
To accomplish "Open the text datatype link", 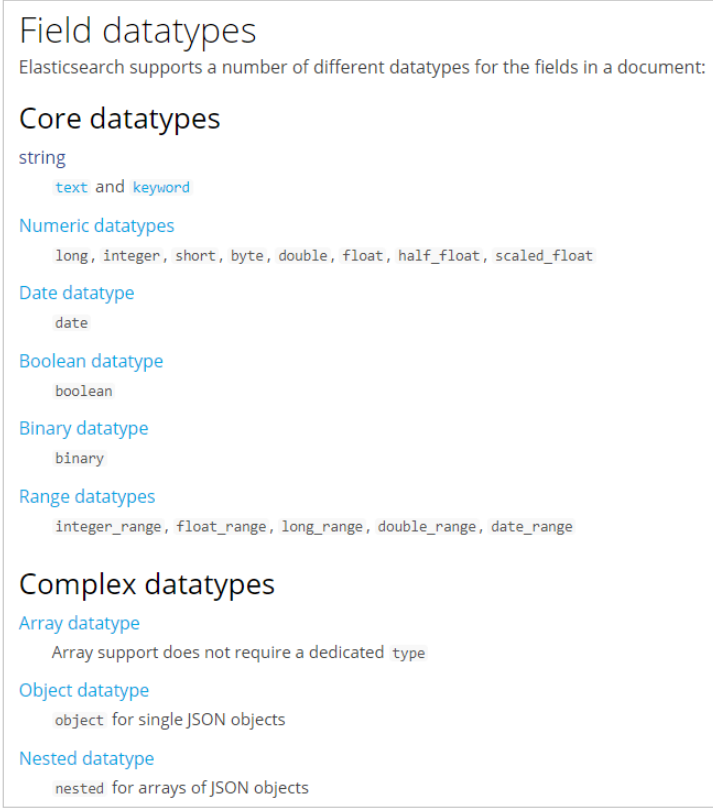I will pos(72,187).
